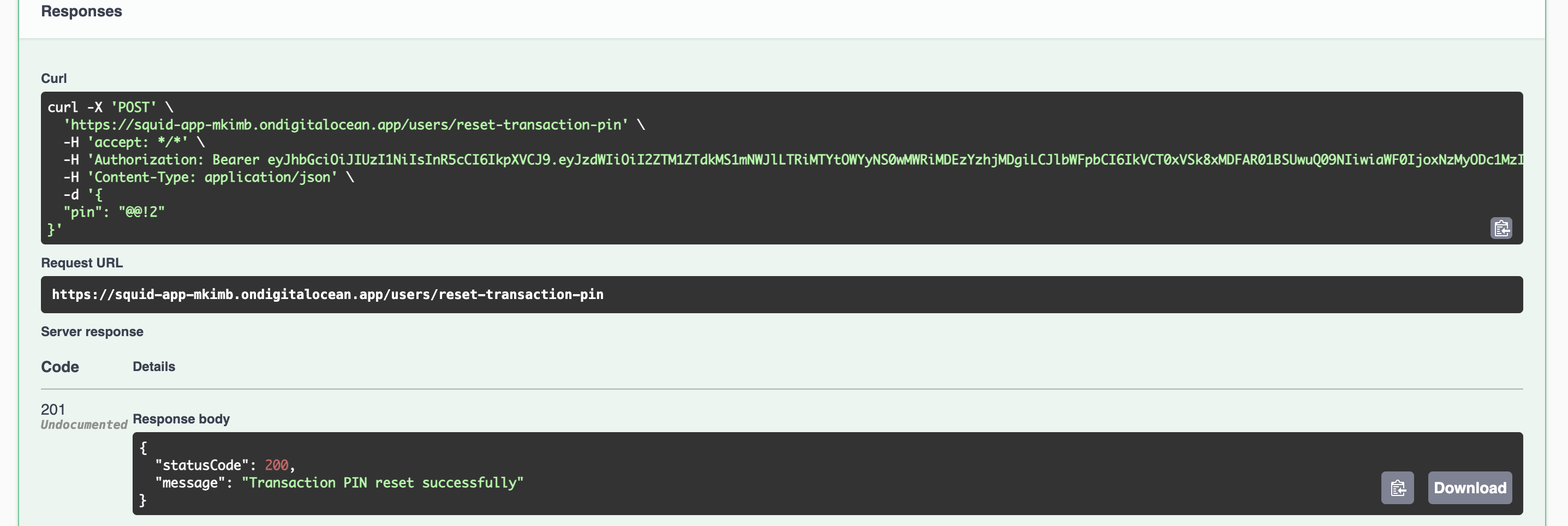Click the Undocumented label

point(84,425)
